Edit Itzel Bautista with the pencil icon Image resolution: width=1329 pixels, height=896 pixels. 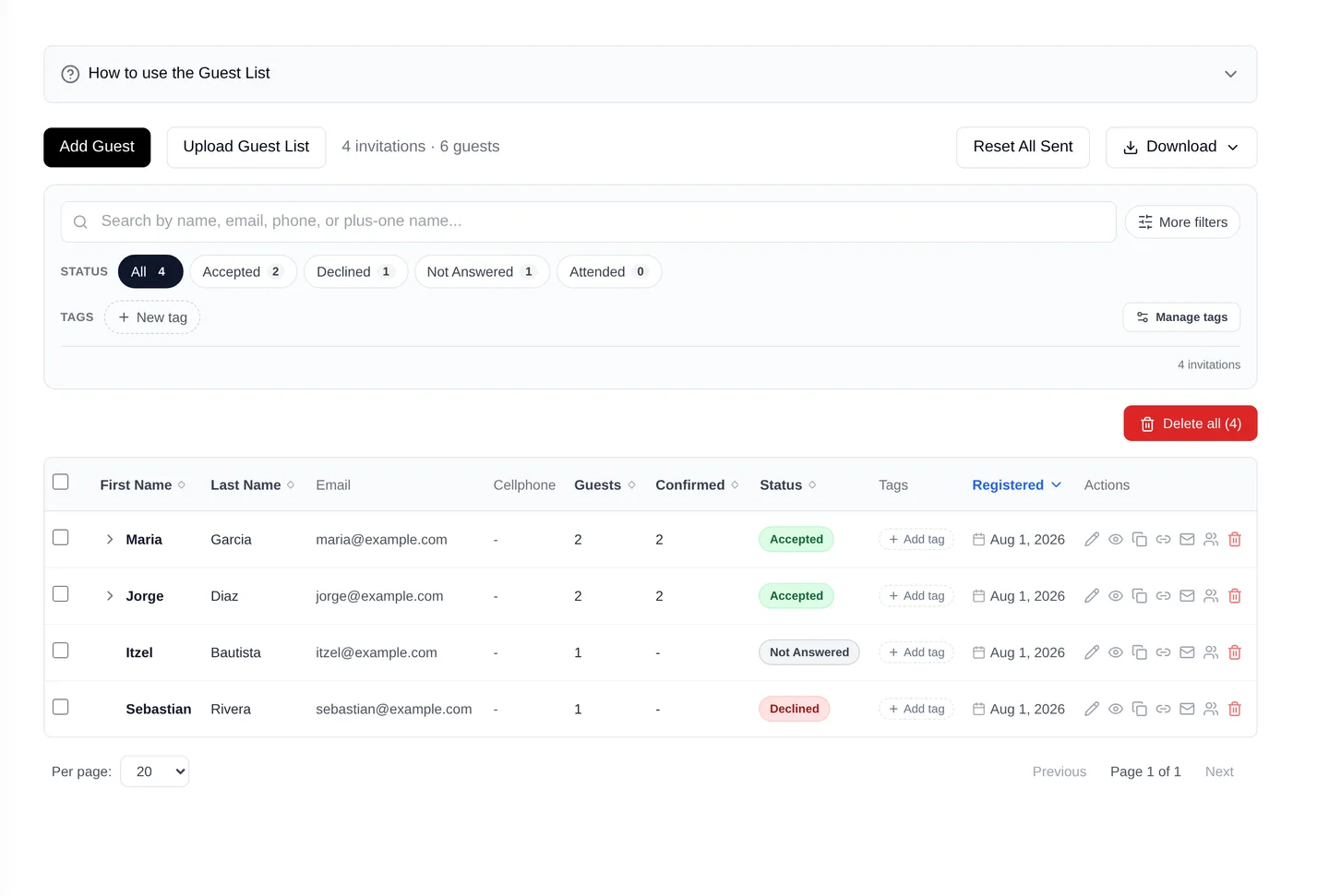click(x=1092, y=652)
